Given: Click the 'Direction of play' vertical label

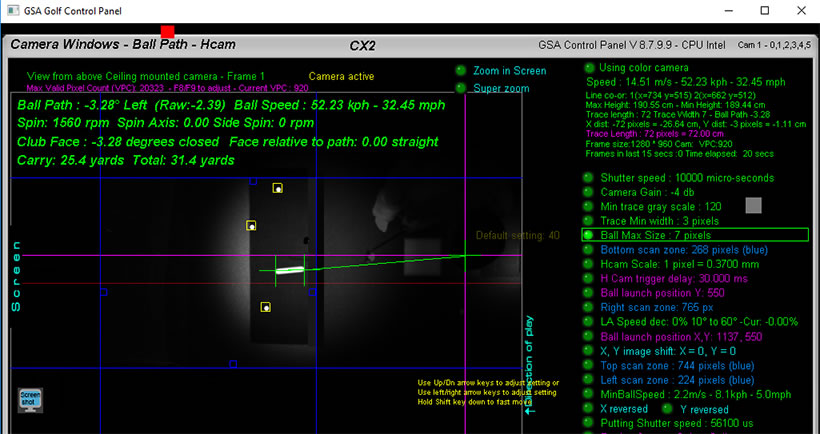Looking at the screenshot, I should [x=529, y=364].
